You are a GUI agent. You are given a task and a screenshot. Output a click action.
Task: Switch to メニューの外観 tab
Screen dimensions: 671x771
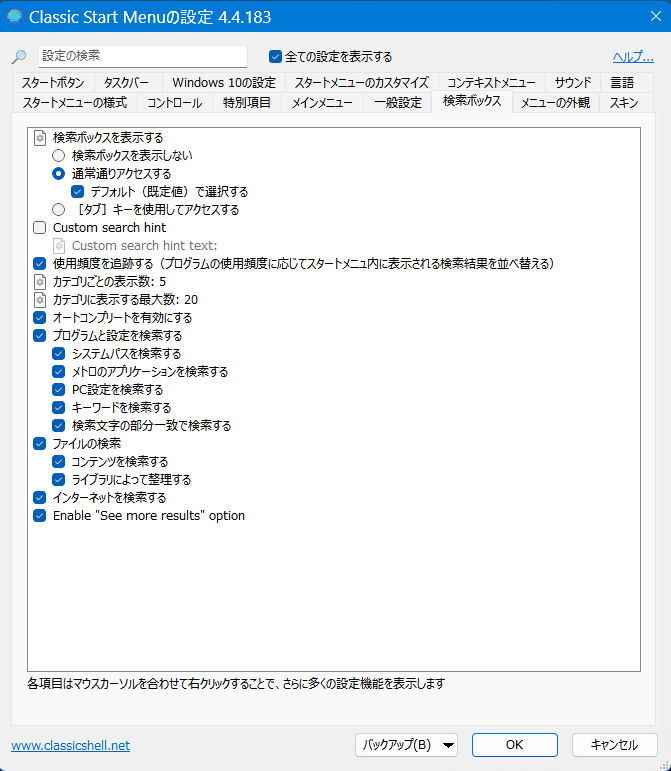555,103
